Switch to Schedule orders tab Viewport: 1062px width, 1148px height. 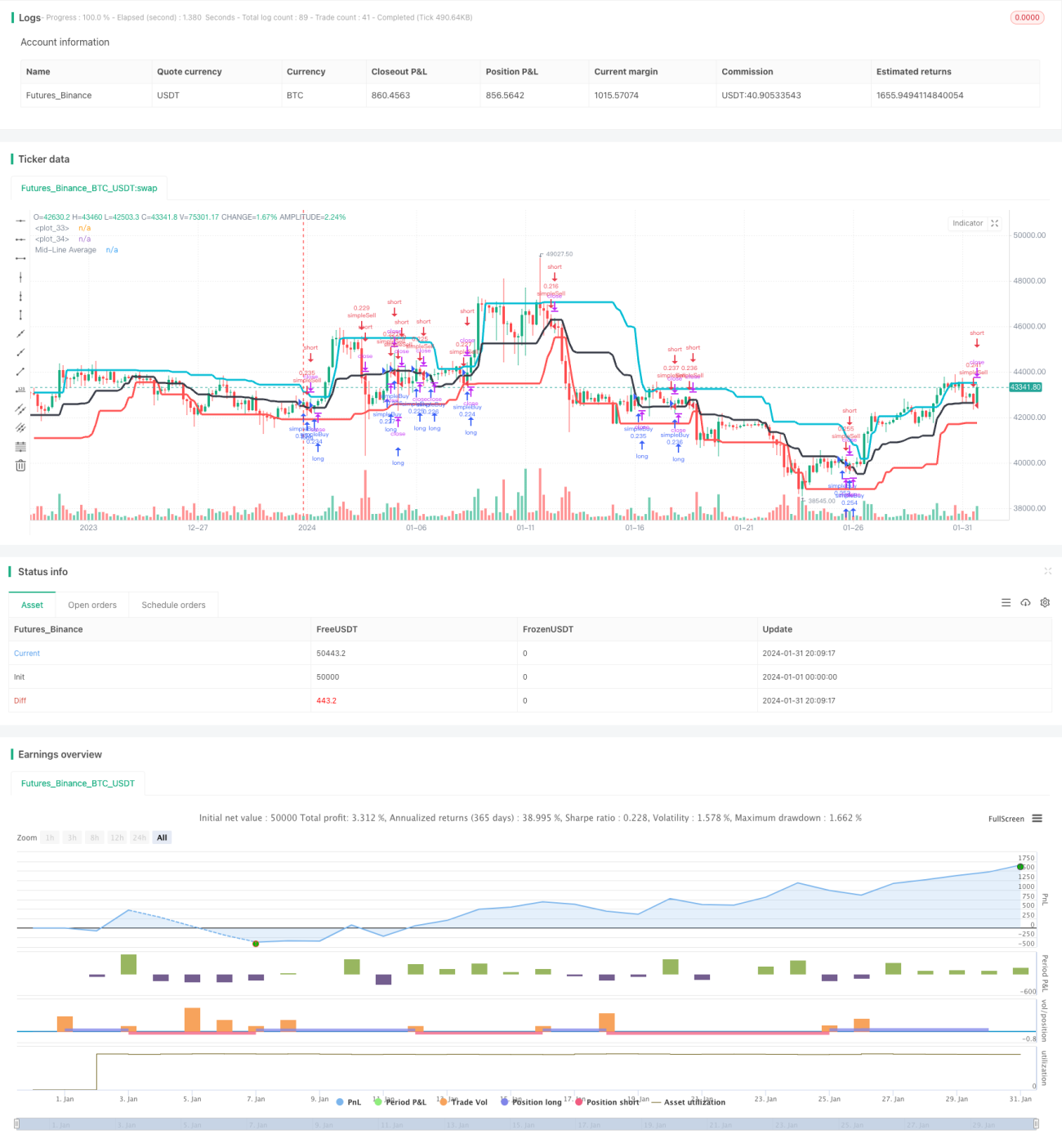tap(173, 605)
